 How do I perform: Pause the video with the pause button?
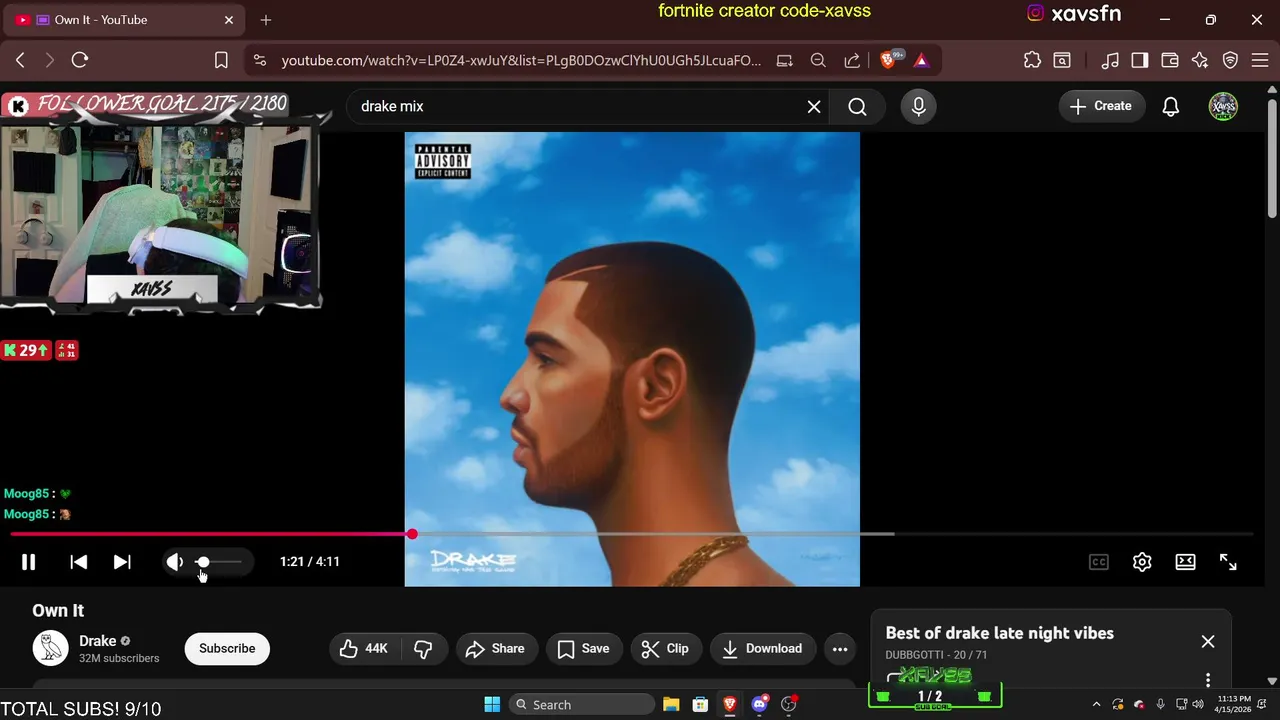28,562
